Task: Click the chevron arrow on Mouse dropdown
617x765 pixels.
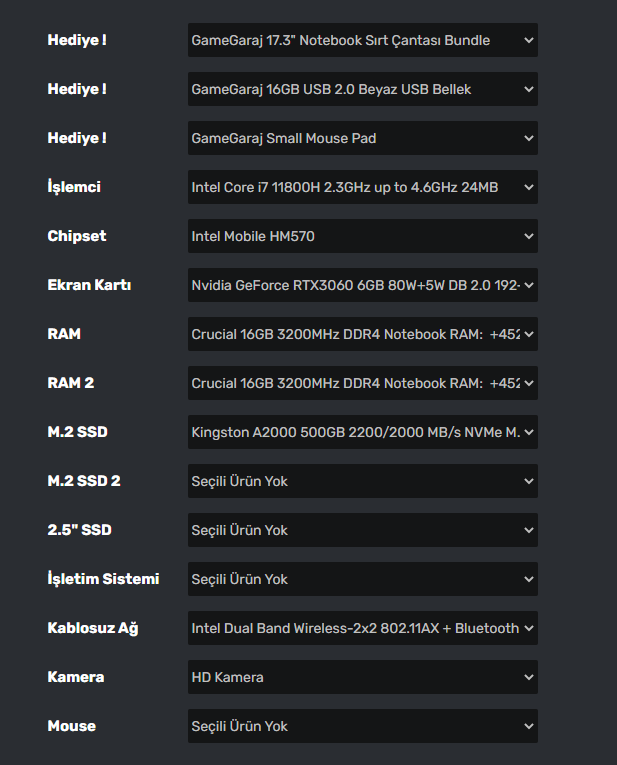Action: point(529,726)
